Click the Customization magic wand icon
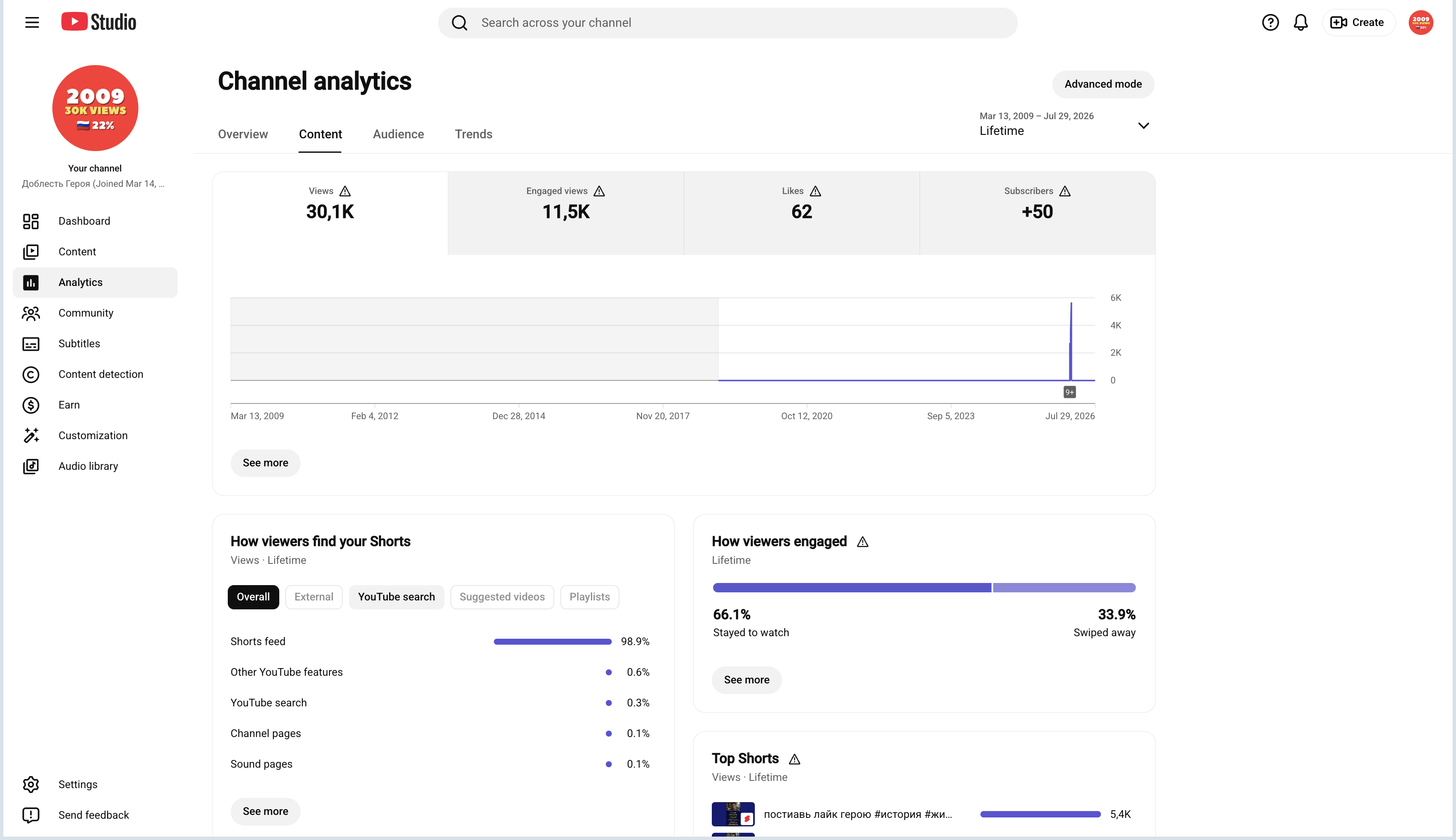Image resolution: width=1456 pixels, height=840 pixels. pyautogui.click(x=31, y=436)
